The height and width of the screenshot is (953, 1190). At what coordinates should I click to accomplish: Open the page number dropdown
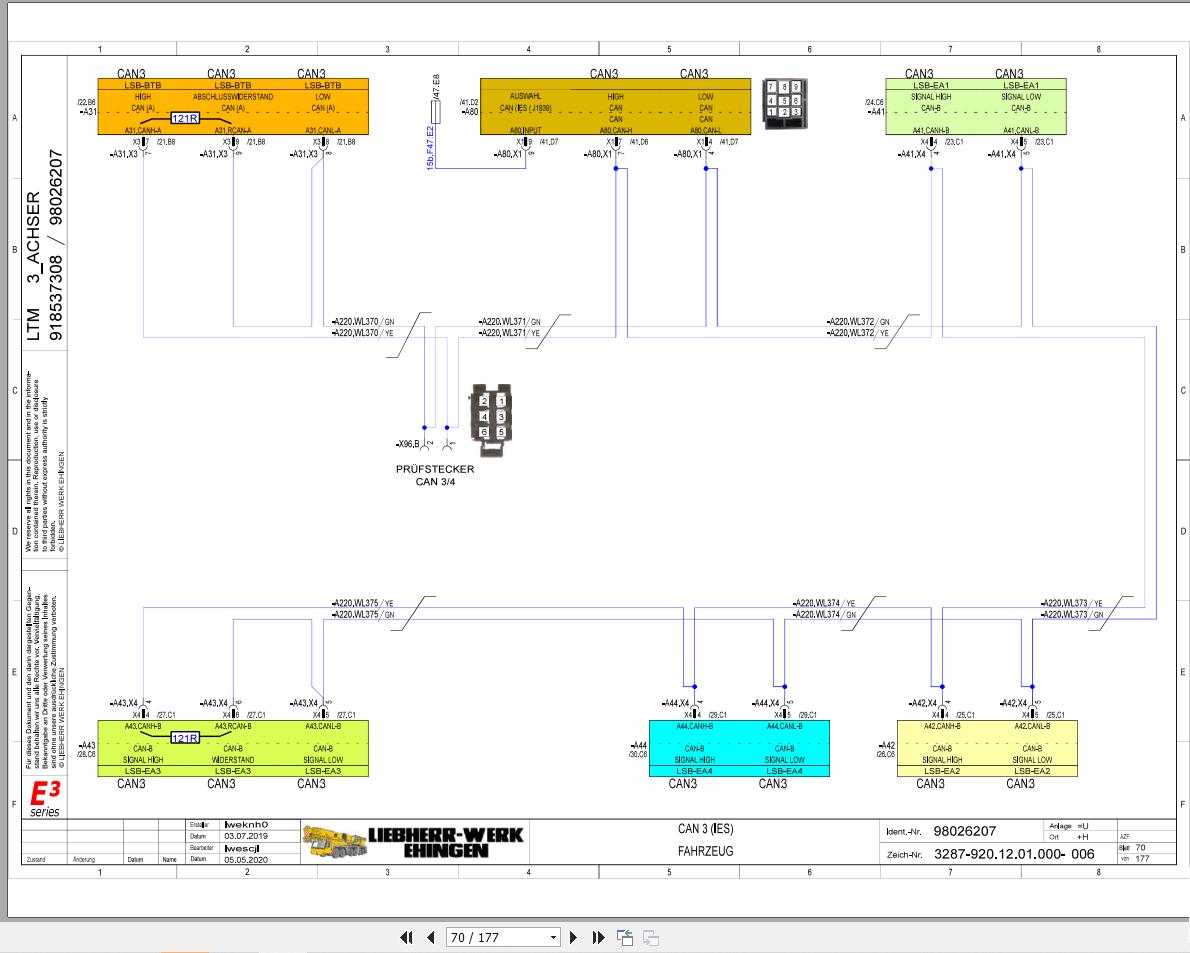[552, 937]
